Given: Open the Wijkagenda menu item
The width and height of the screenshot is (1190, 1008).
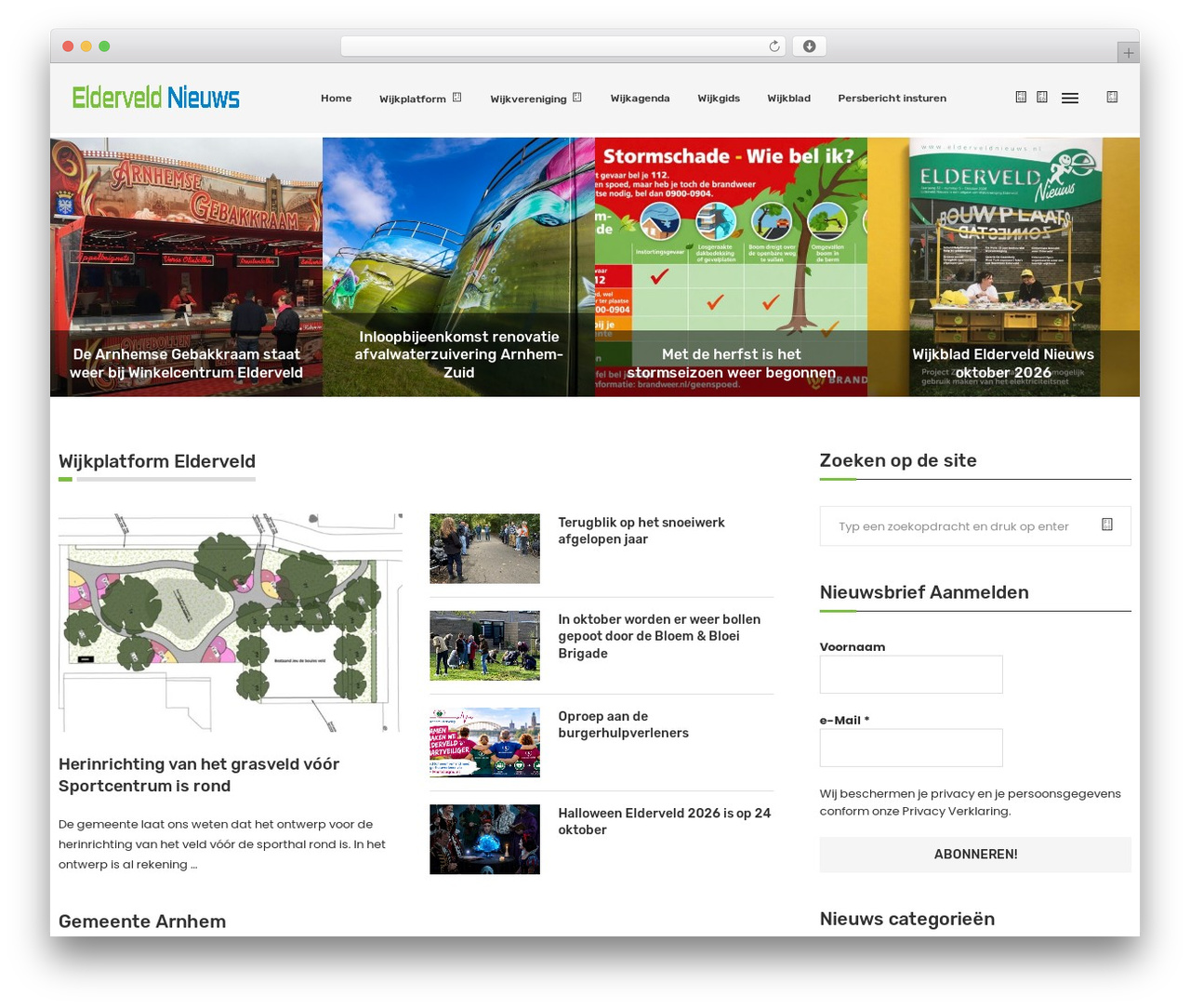Looking at the screenshot, I should pyautogui.click(x=640, y=98).
